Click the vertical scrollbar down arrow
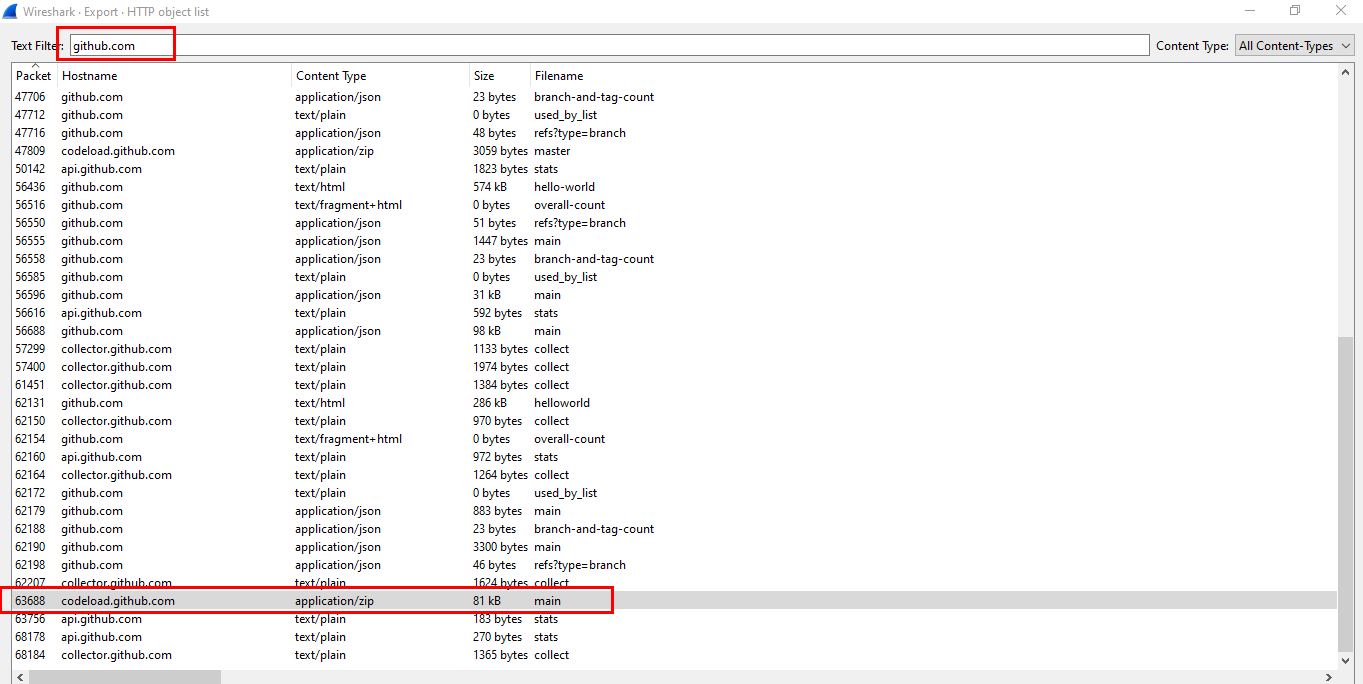Image resolution: width=1363 pixels, height=684 pixels. pos(1346,661)
